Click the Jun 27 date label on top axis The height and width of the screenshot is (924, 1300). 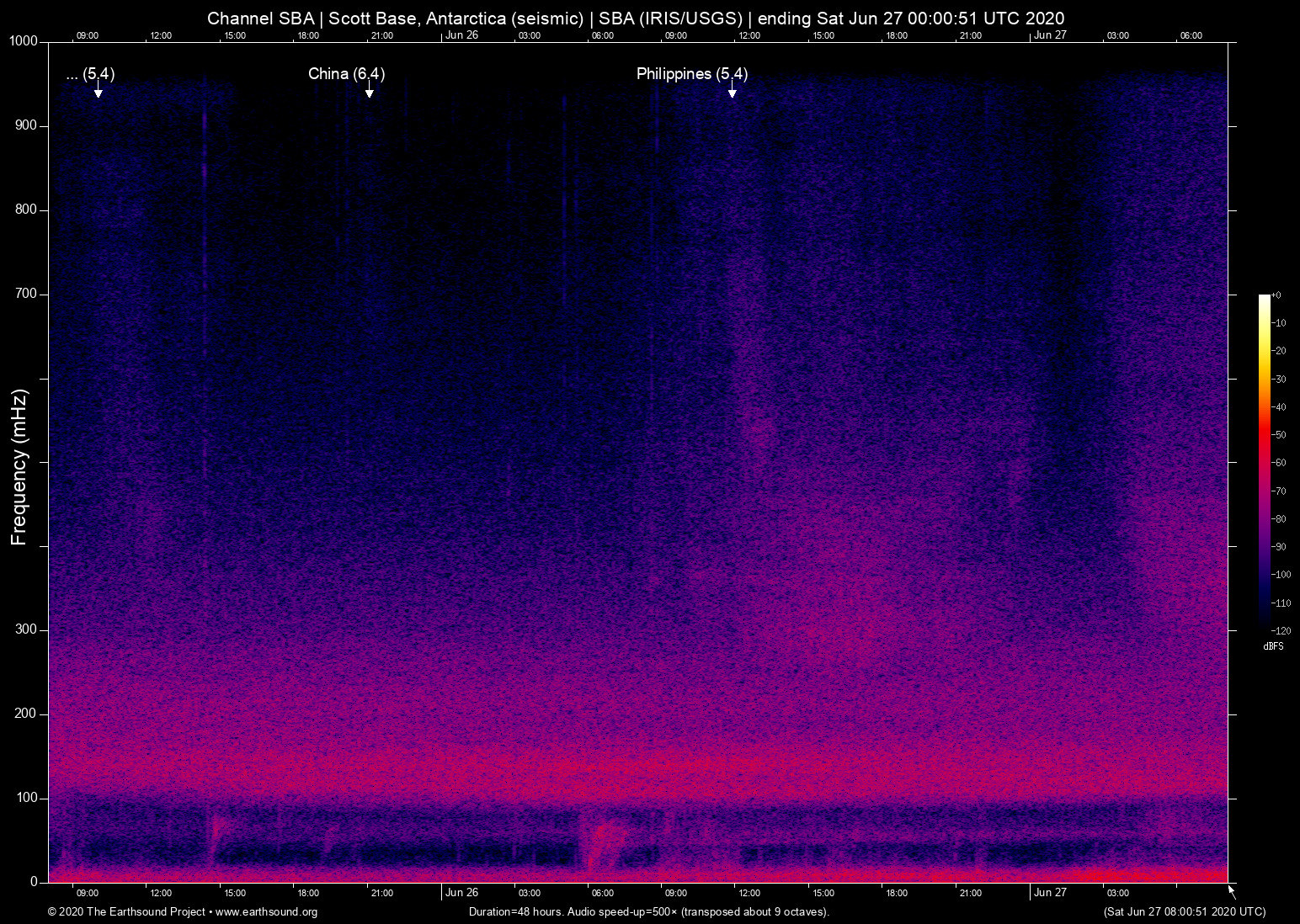(1050, 35)
